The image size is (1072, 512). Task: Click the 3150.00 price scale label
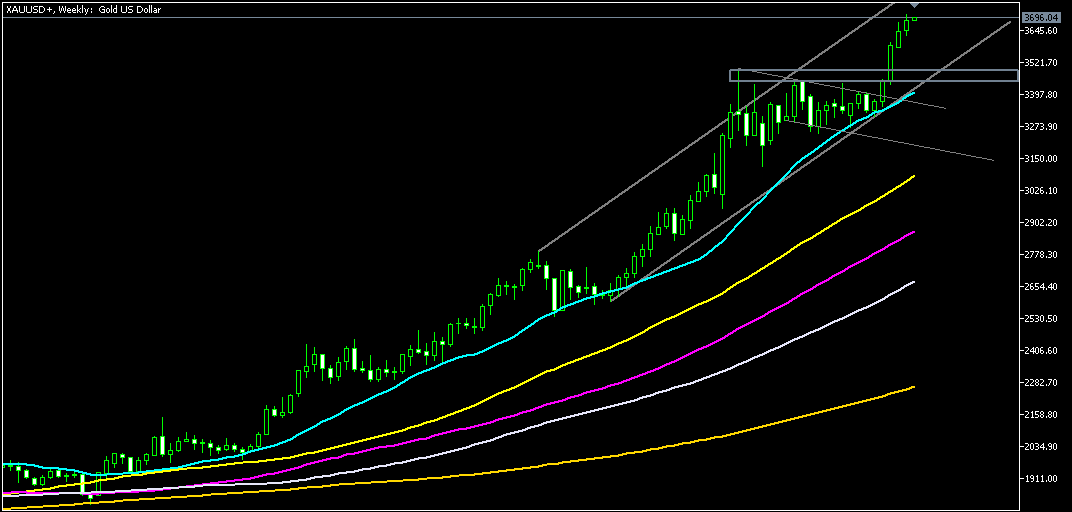point(1041,159)
